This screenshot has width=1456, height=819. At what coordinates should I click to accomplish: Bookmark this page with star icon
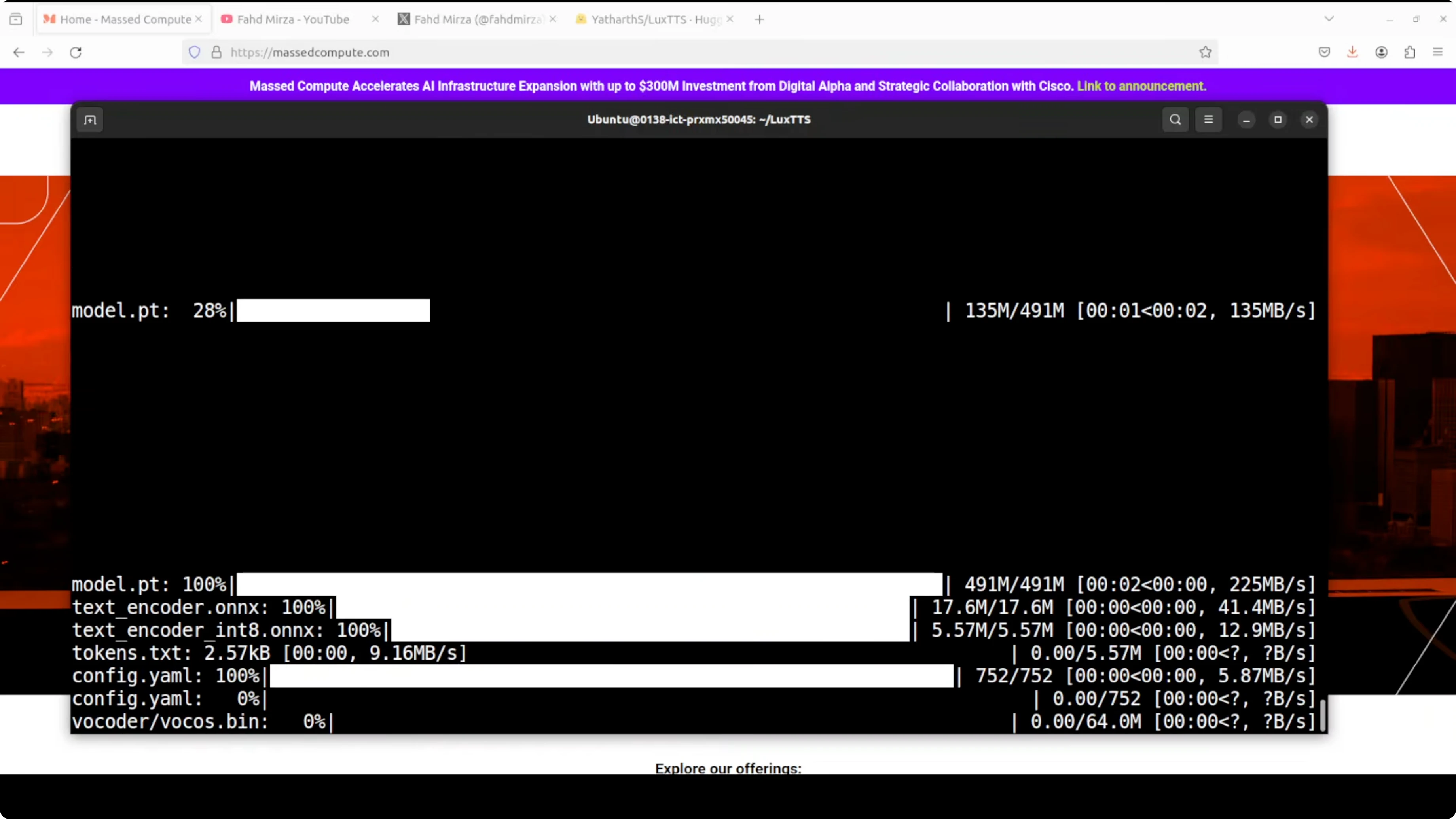(x=1205, y=53)
